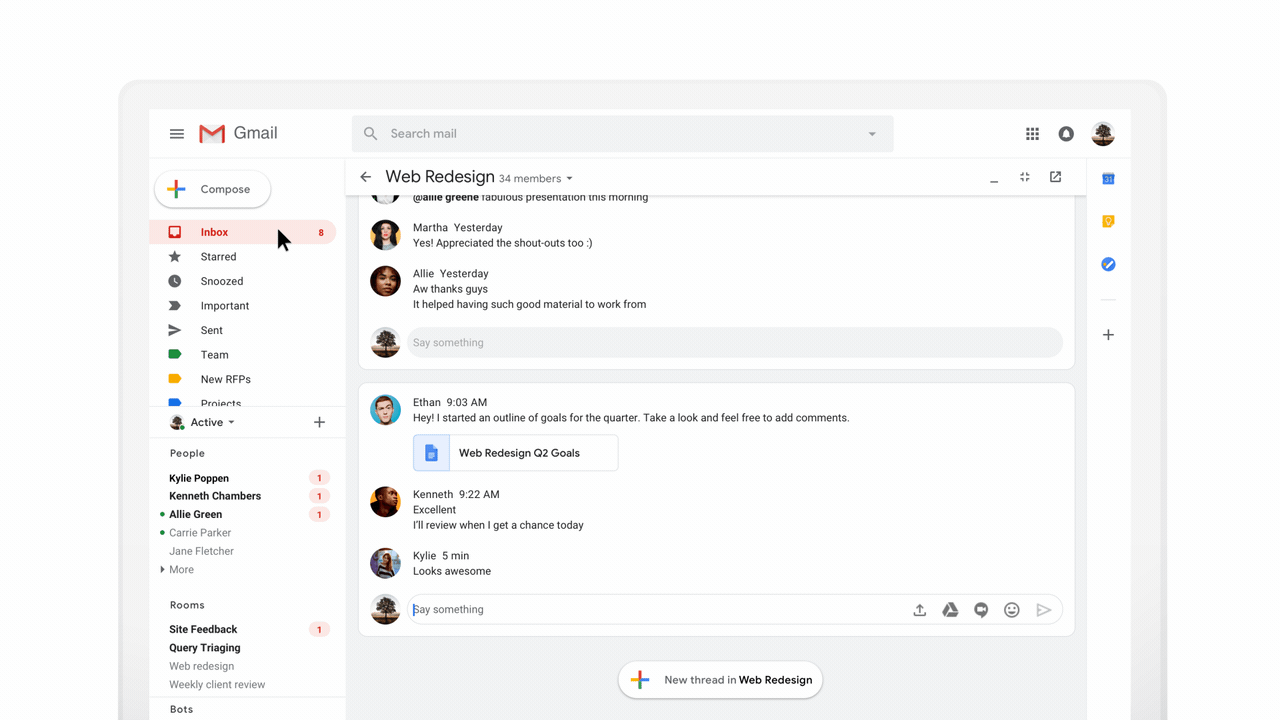This screenshot has height=720, width=1280.
Task: Open chat in pop-out window
Action: click(1055, 177)
